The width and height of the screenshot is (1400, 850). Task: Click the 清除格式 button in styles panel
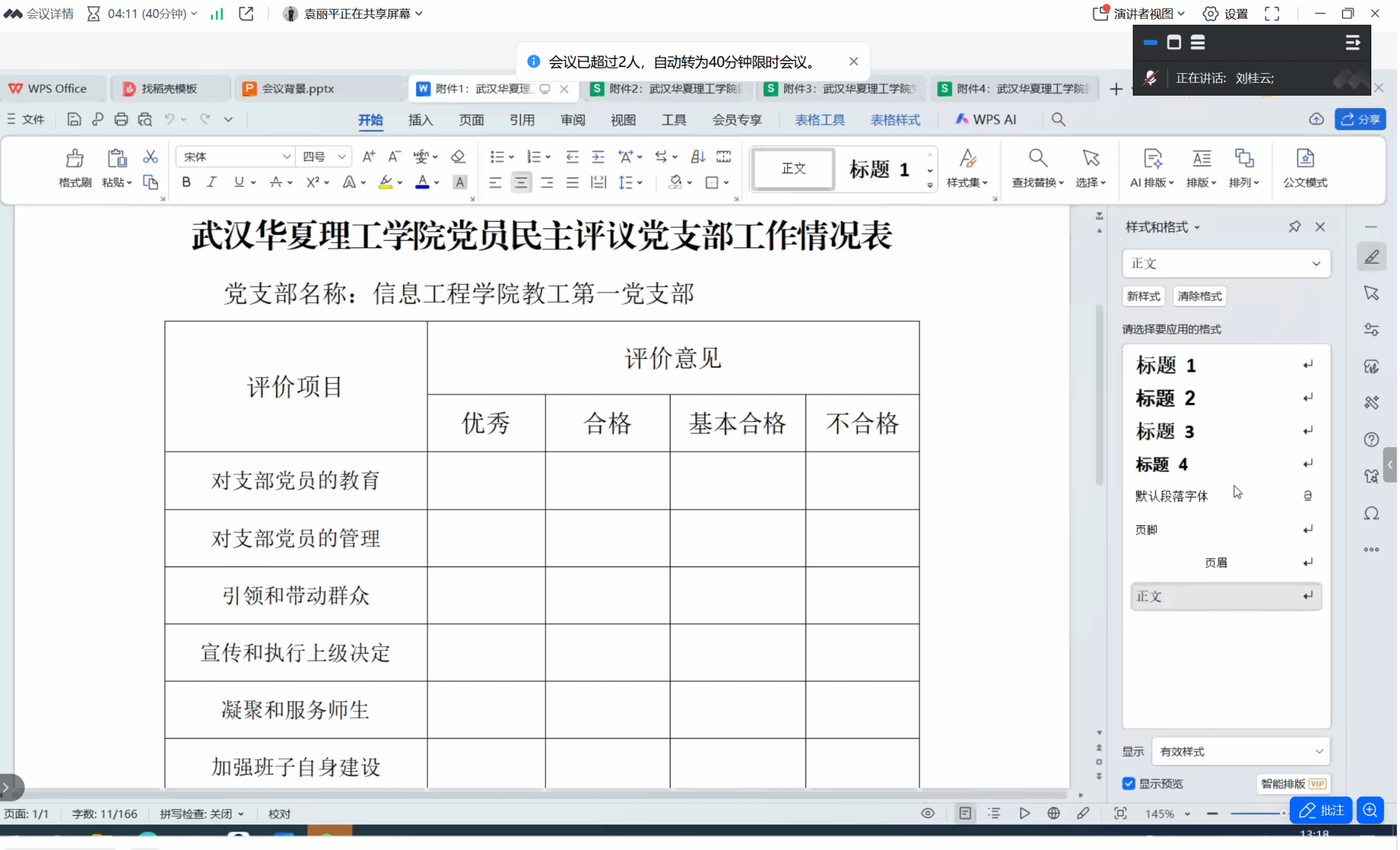point(1199,296)
